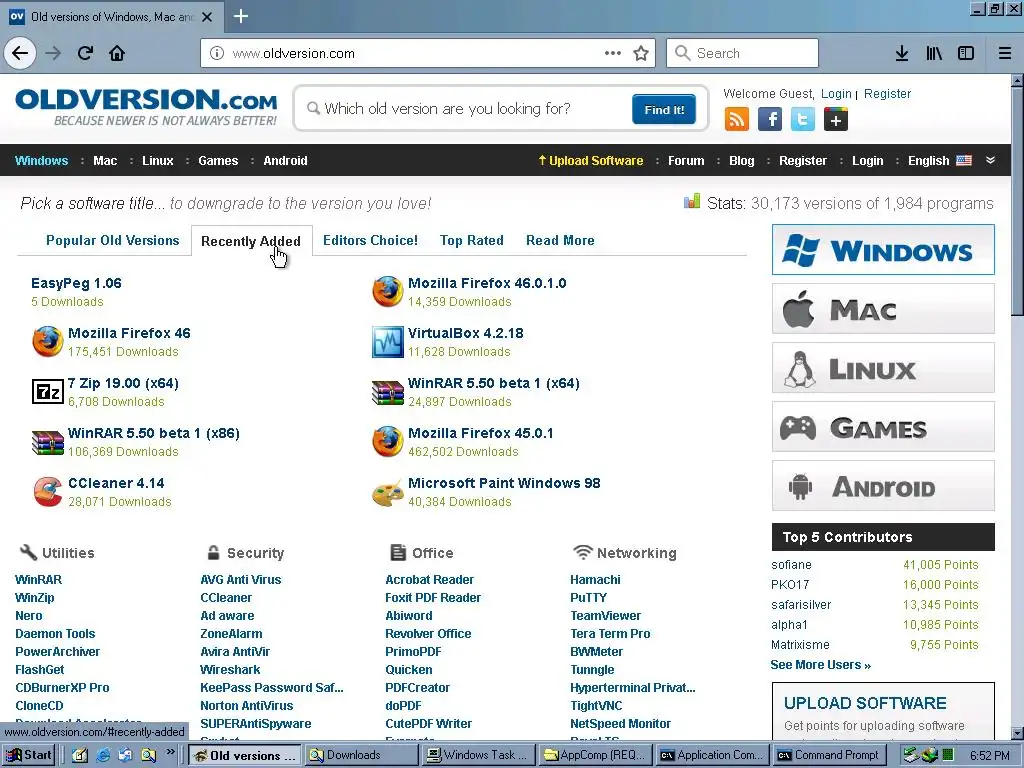This screenshot has width=1024, height=768.
Task: Switch to Popular Old Versions tab
Action: pyautogui.click(x=112, y=240)
